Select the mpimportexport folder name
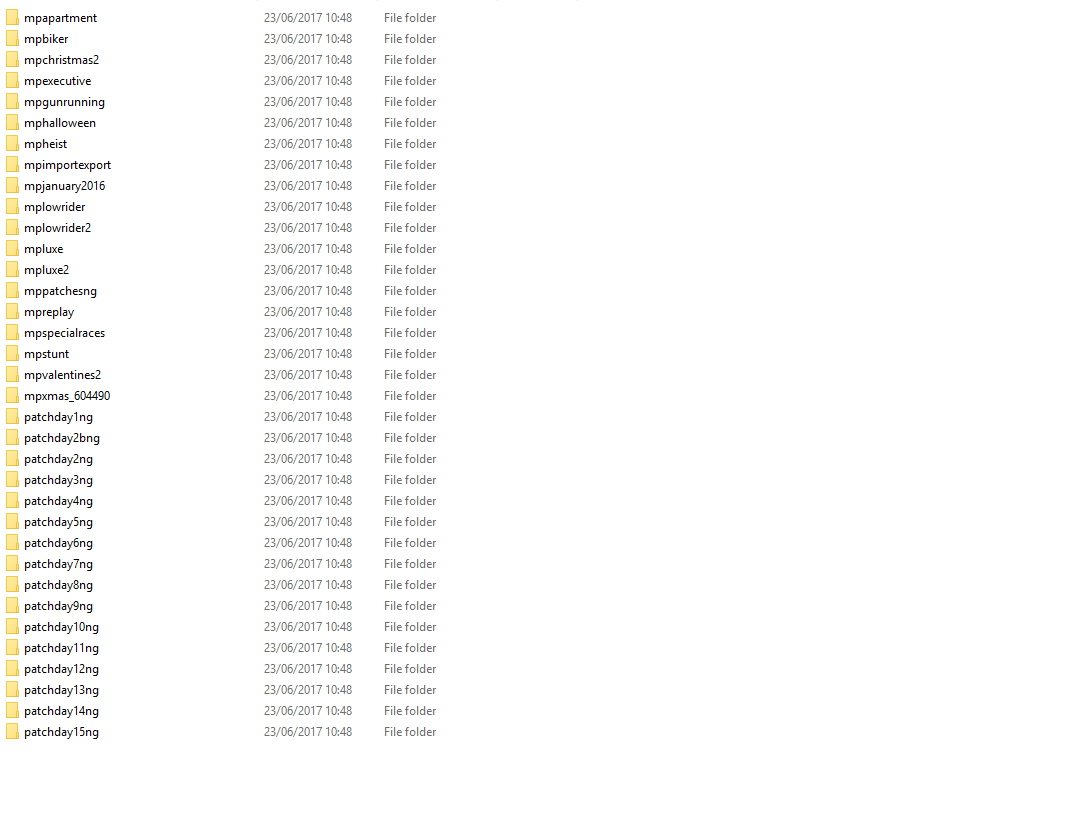1084x824 pixels. pyautogui.click(x=67, y=165)
